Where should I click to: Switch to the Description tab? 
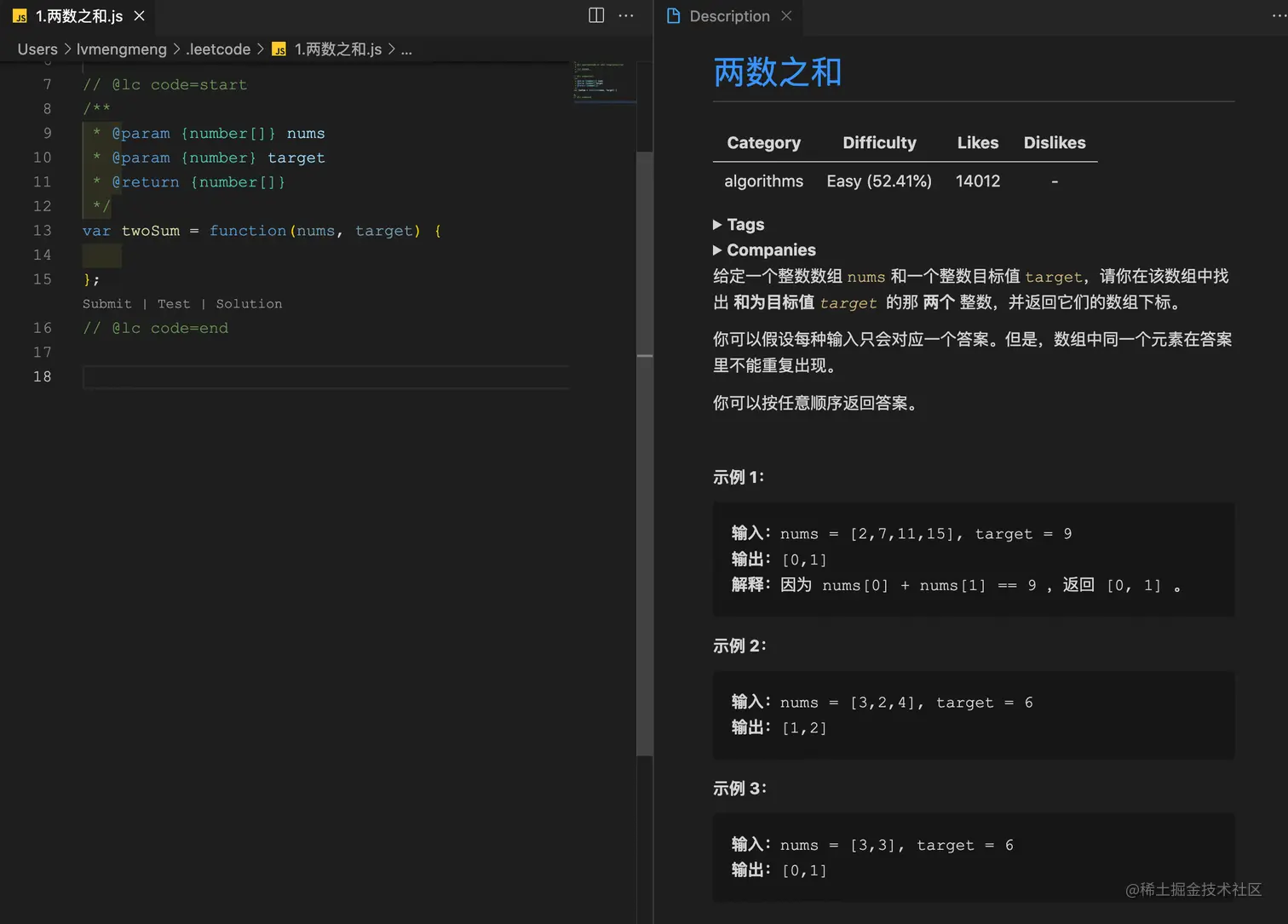pos(730,16)
